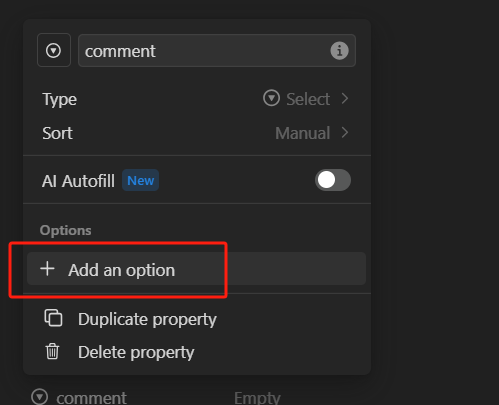499x405 pixels.
Task: Click the Sort row label
Action: (57, 133)
